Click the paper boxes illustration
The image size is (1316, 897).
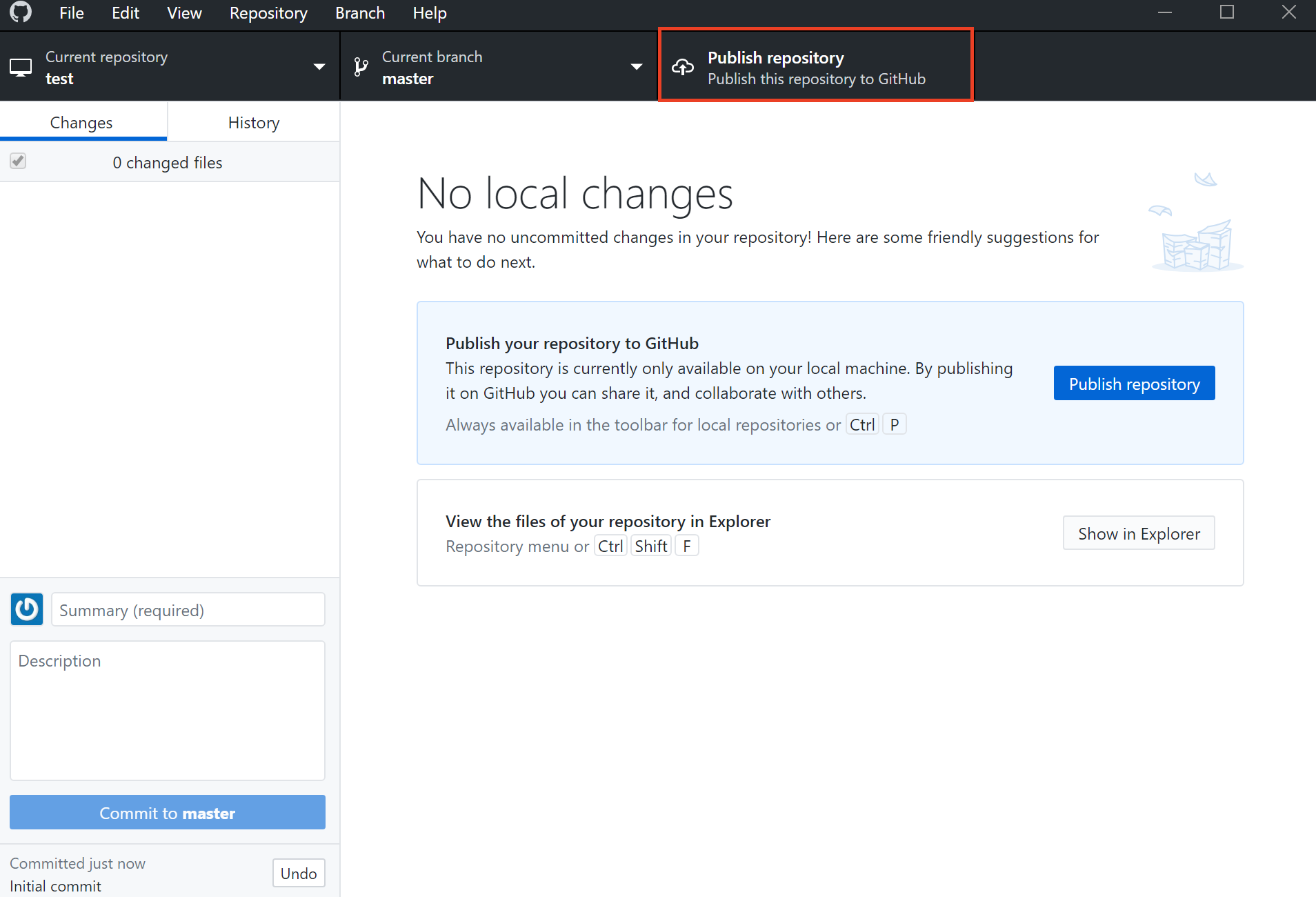pyautogui.click(x=1197, y=222)
